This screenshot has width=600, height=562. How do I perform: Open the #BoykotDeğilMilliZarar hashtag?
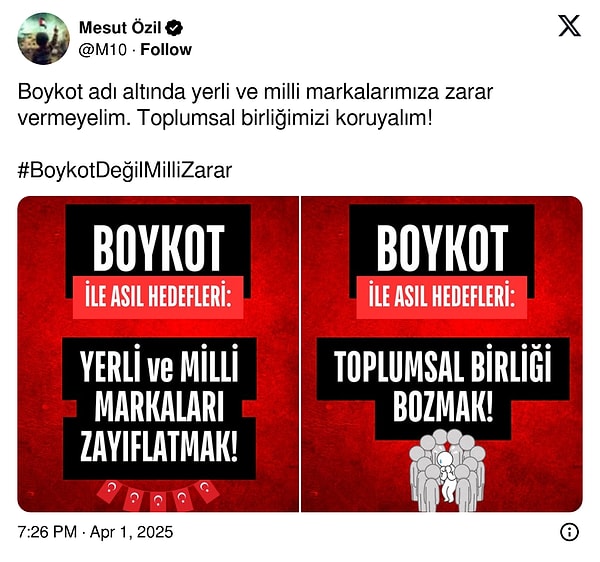pyautogui.click(x=125, y=170)
